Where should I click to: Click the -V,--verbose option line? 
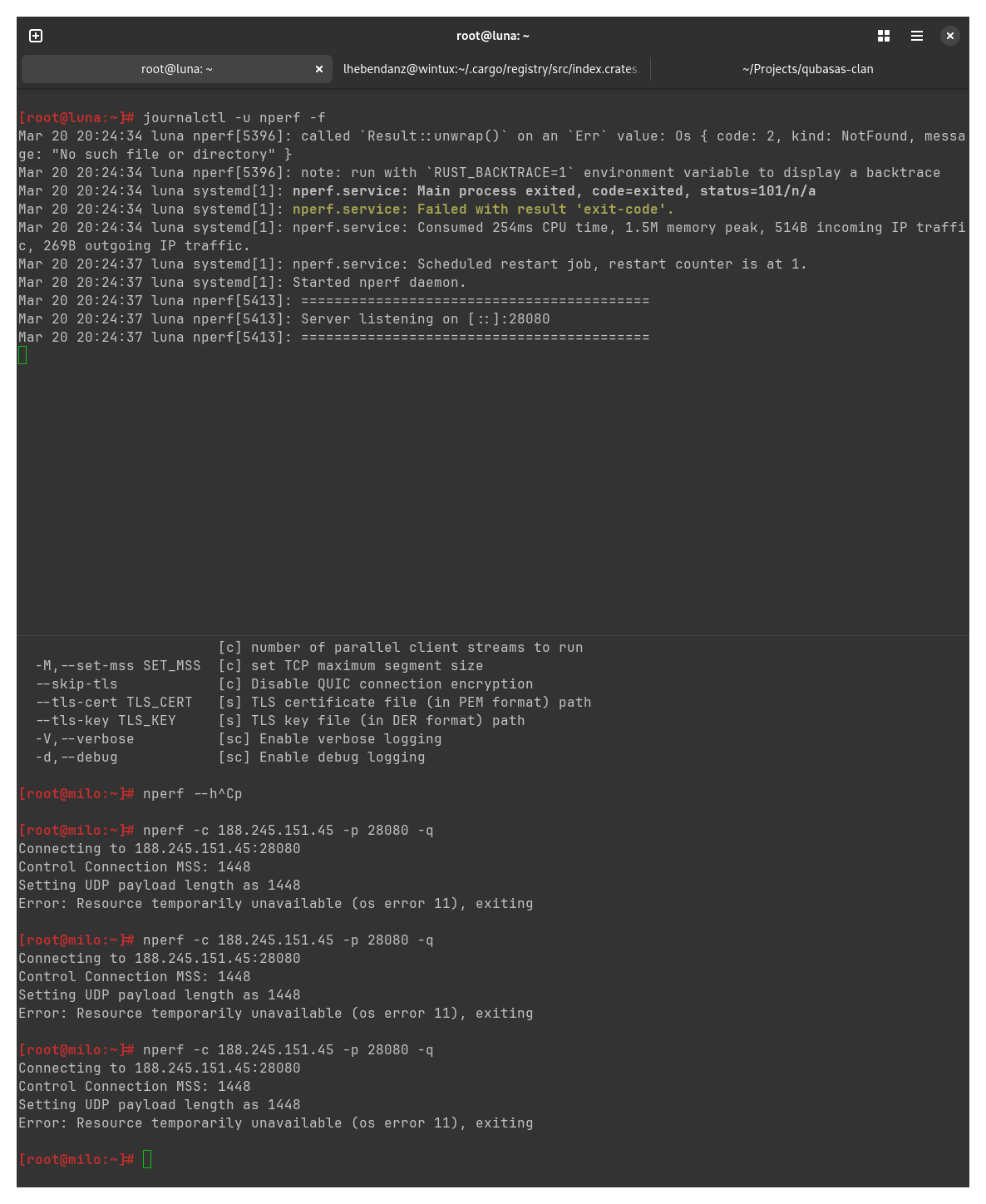click(84, 739)
